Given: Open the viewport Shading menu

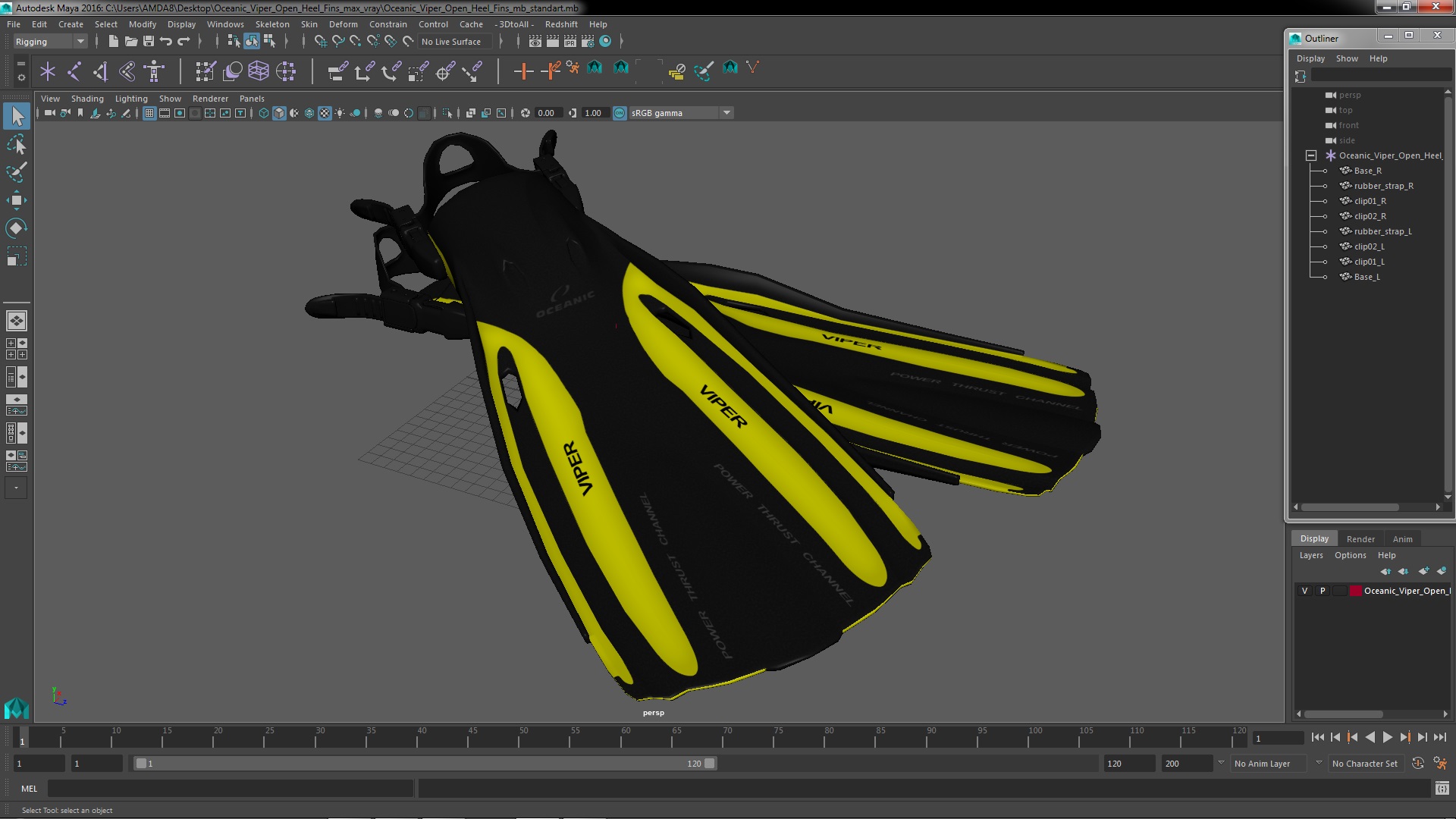Looking at the screenshot, I should point(87,99).
